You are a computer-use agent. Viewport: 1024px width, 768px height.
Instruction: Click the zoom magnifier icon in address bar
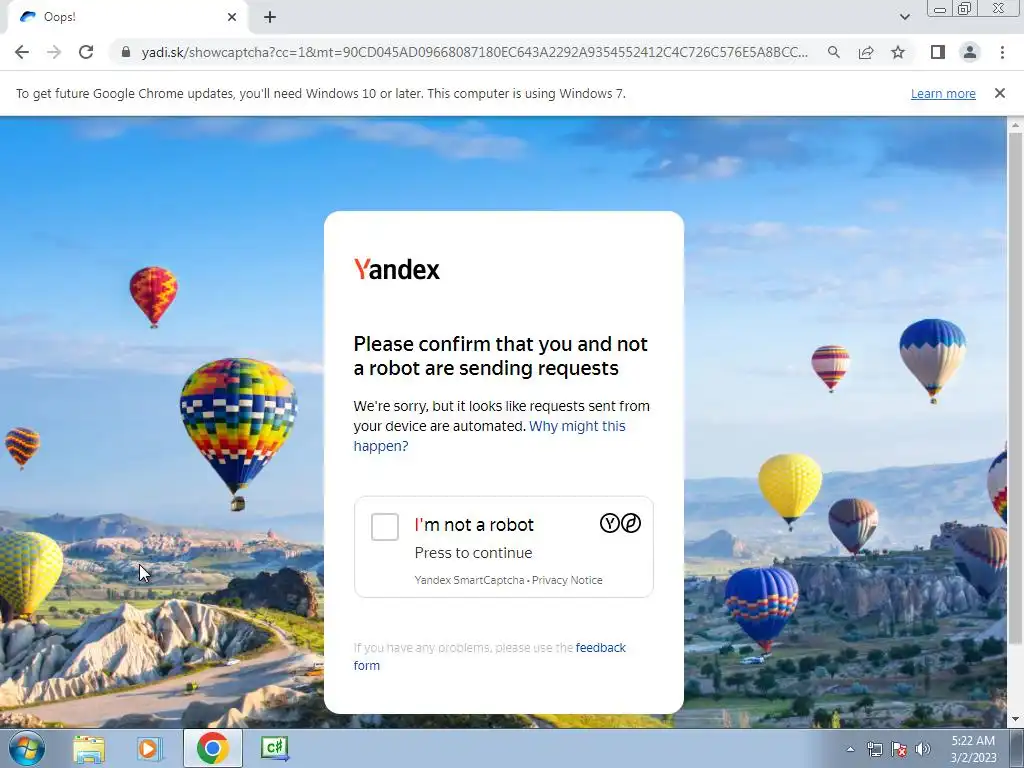click(834, 52)
